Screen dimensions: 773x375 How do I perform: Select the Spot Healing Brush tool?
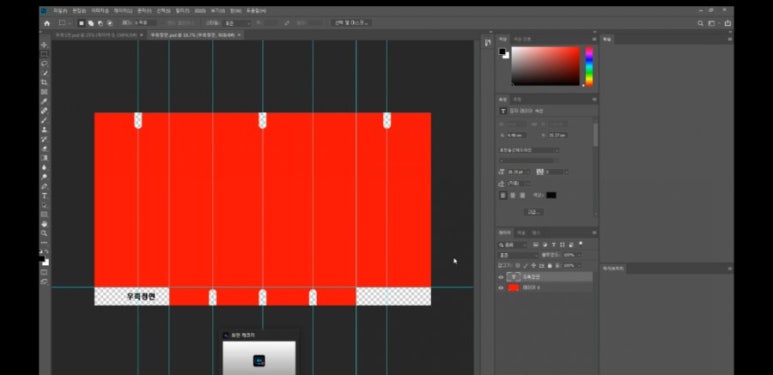click(44, 111)
